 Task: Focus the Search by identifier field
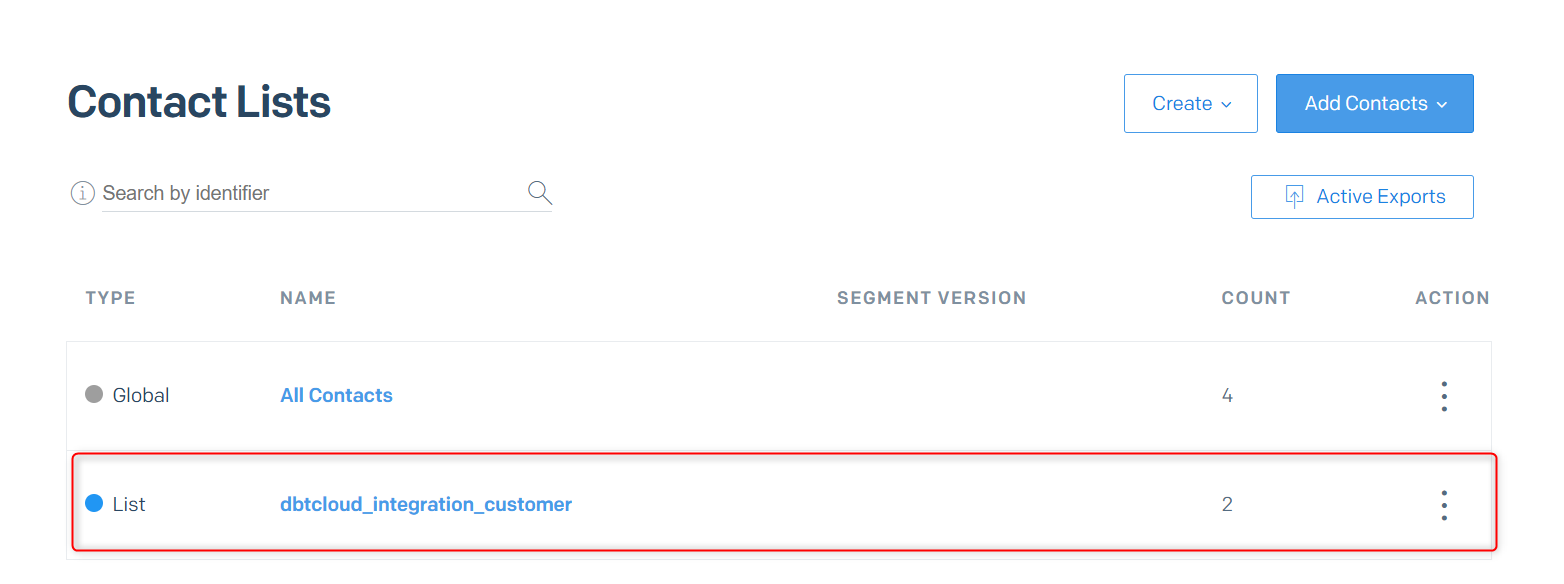pyautogui.click(x=312, y=193)
